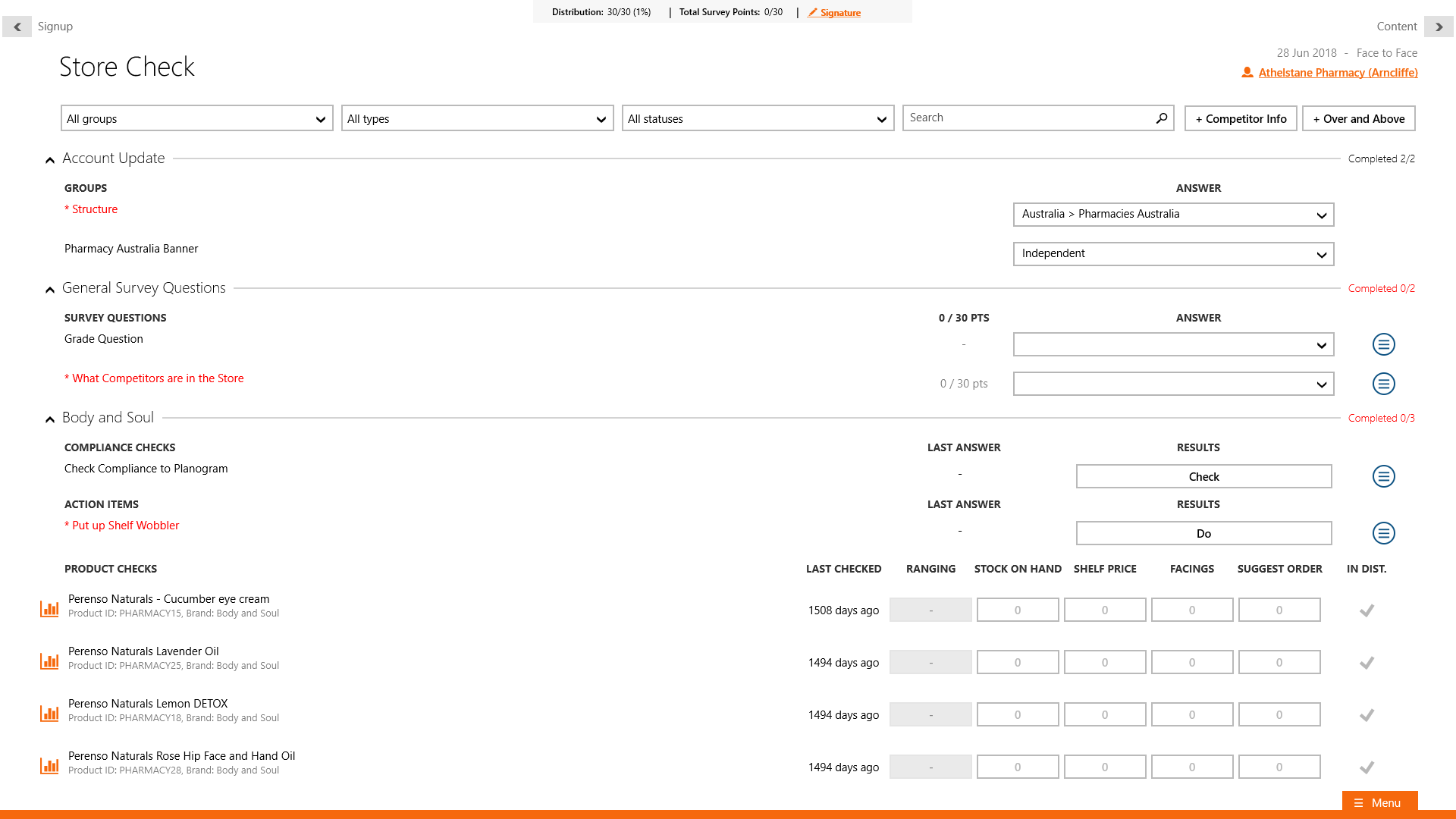Open the All groups dropdown
1456x819 pixels.
196,119
